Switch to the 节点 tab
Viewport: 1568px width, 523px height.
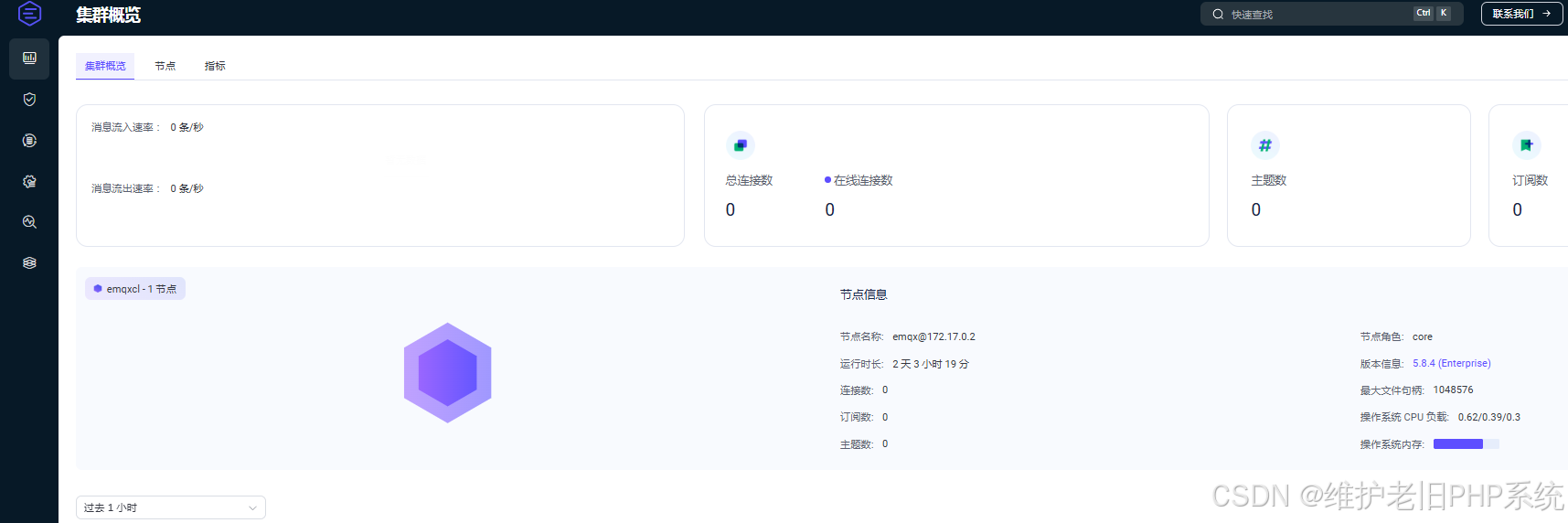point(165,66)
